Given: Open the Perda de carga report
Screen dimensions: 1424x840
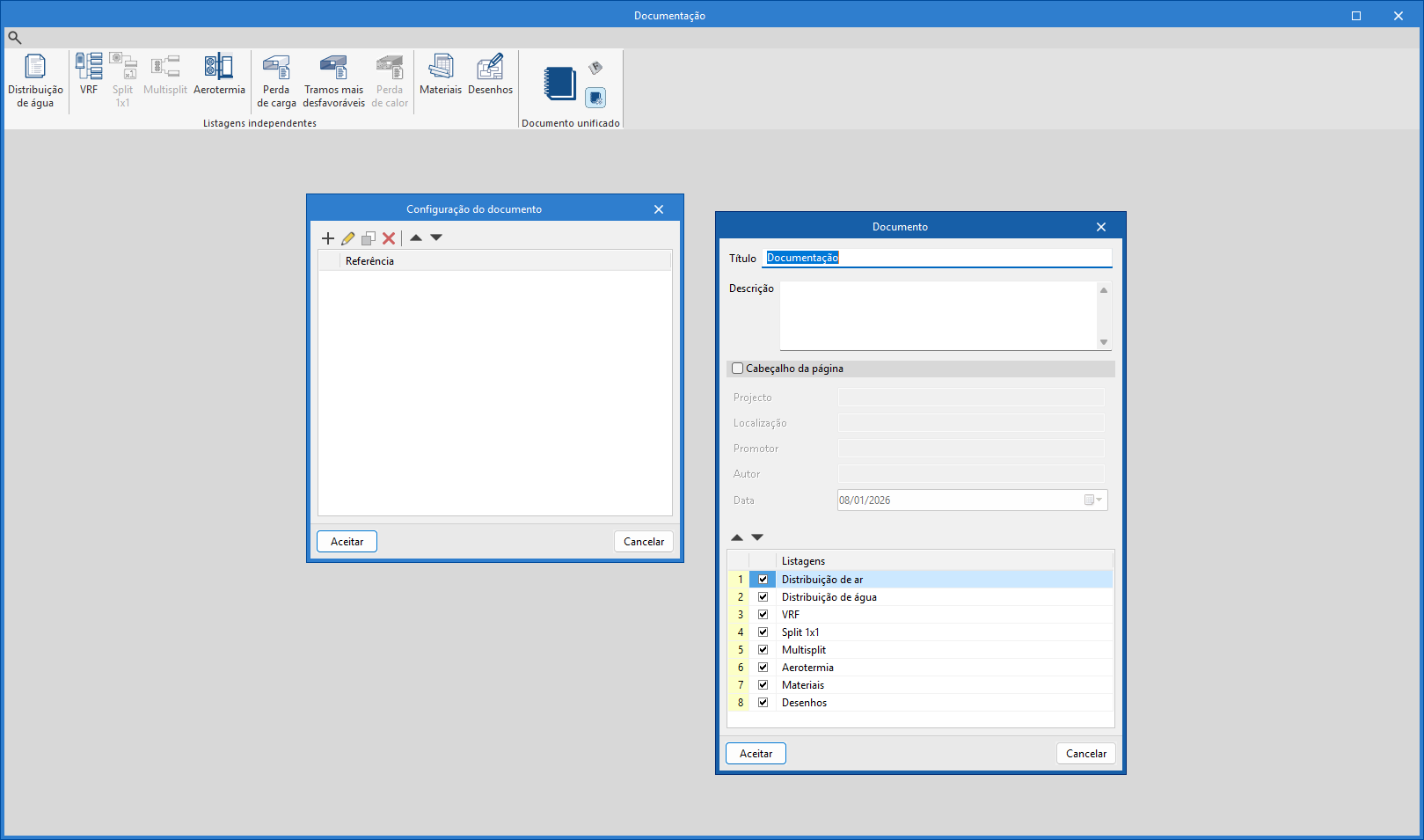Looking at the screenshot, I should click(x=276, y=81).
